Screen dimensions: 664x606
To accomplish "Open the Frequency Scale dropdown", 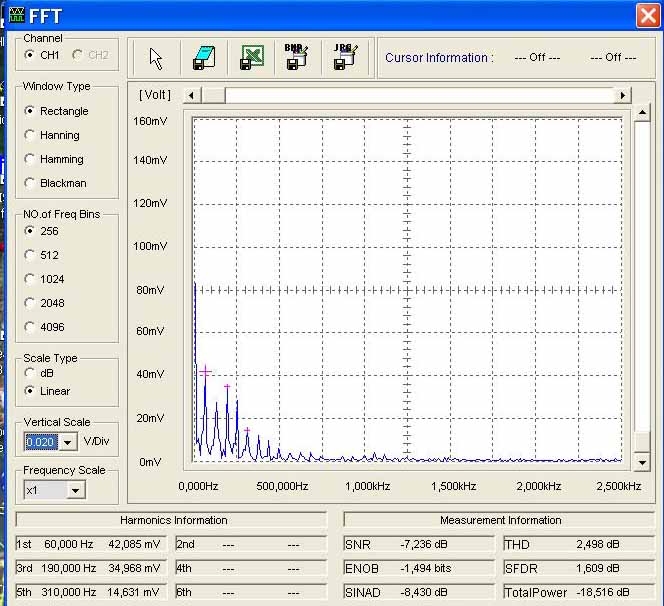I will point(76,490).
